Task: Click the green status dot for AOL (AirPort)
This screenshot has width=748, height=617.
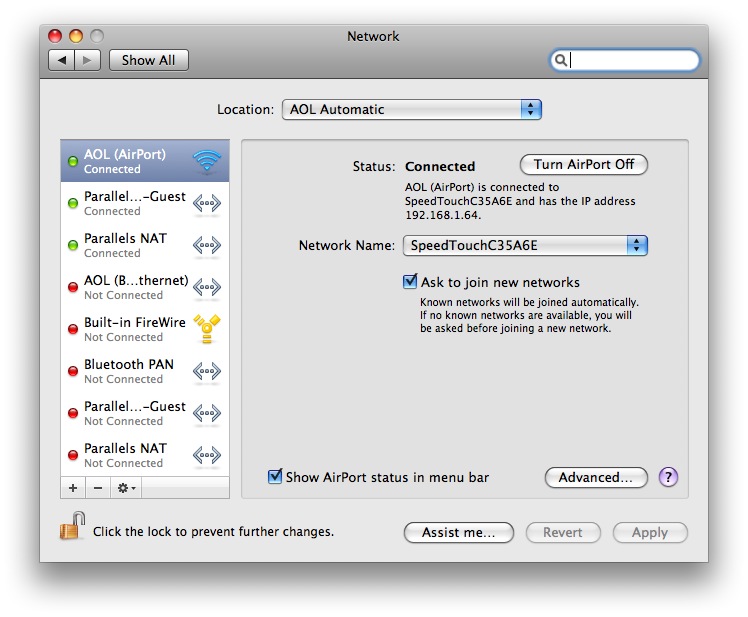Action: (73, 161)
